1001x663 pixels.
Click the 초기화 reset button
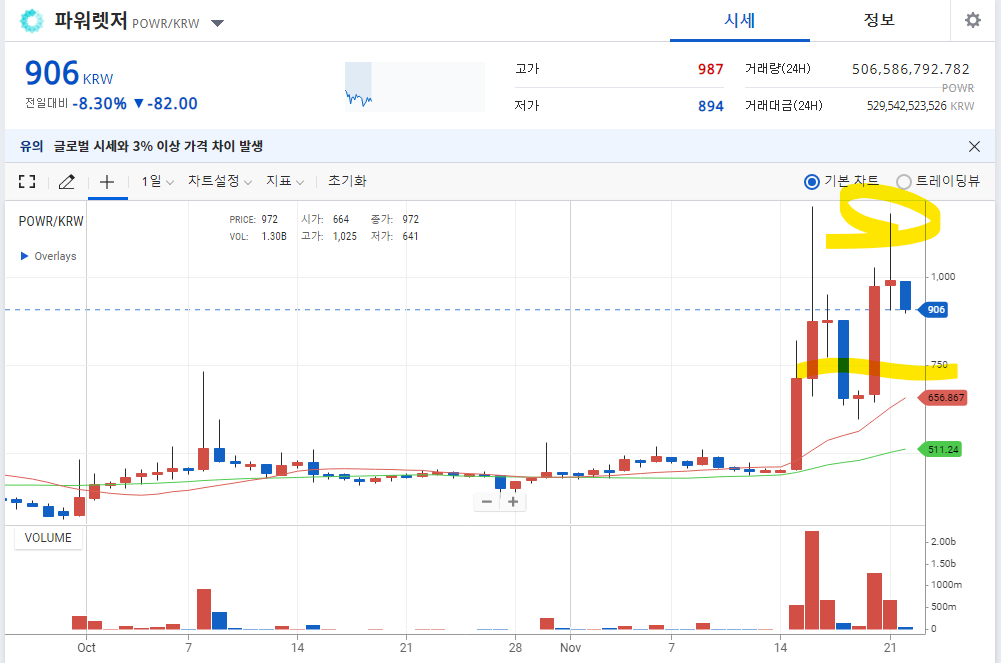pyautogui.click(x=347, y=181)
